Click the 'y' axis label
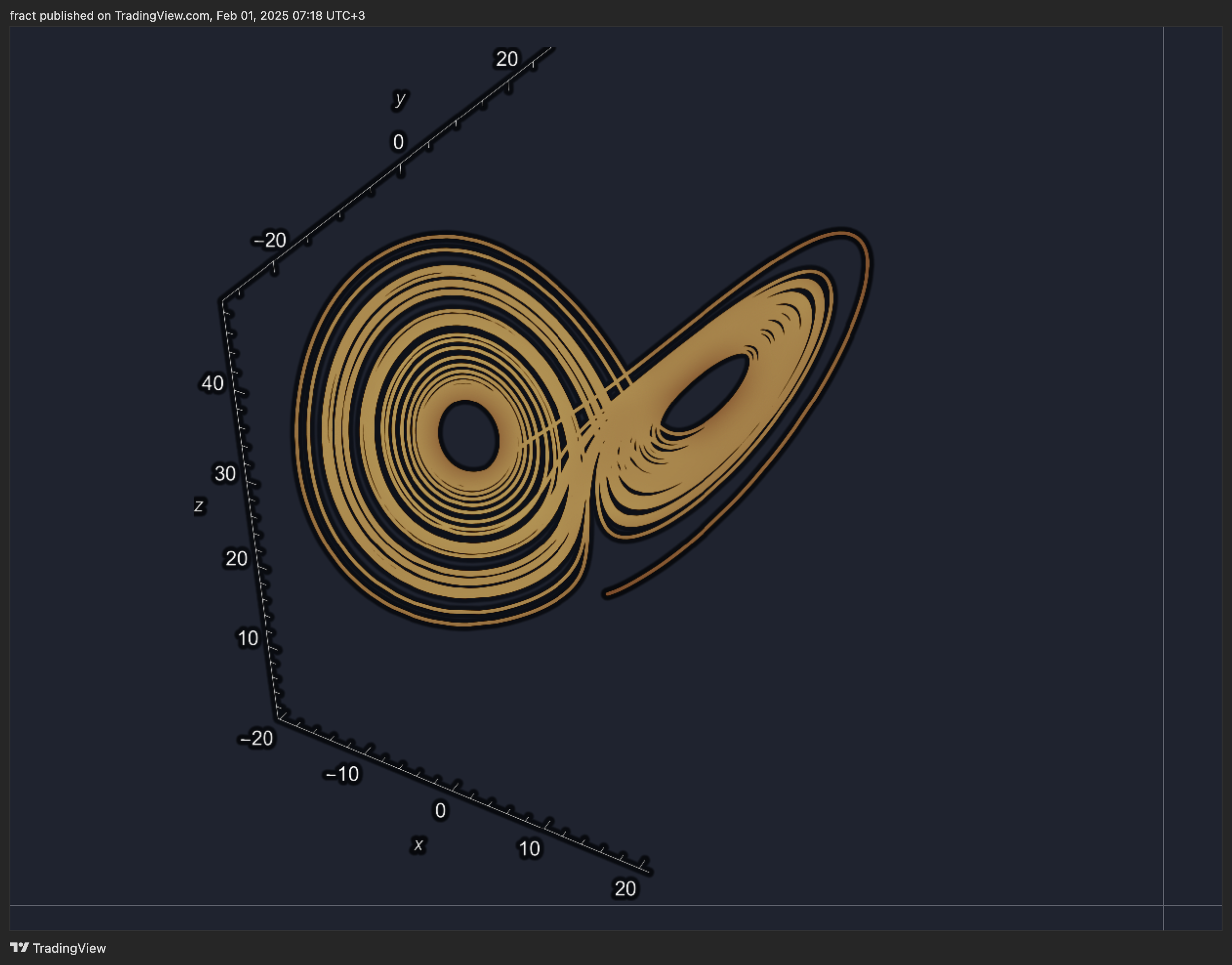 400,99
